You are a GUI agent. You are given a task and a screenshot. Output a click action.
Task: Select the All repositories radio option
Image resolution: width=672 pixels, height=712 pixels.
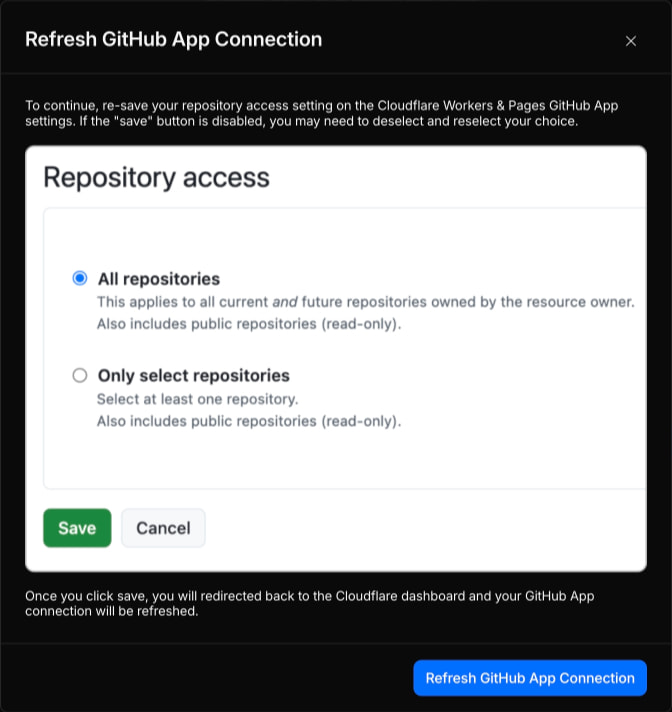80,278
